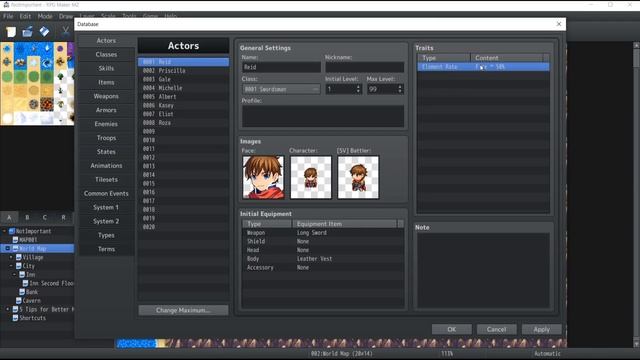Click the Nickname input field
Screen dimensions: 640x360
(x=364, y=67)
